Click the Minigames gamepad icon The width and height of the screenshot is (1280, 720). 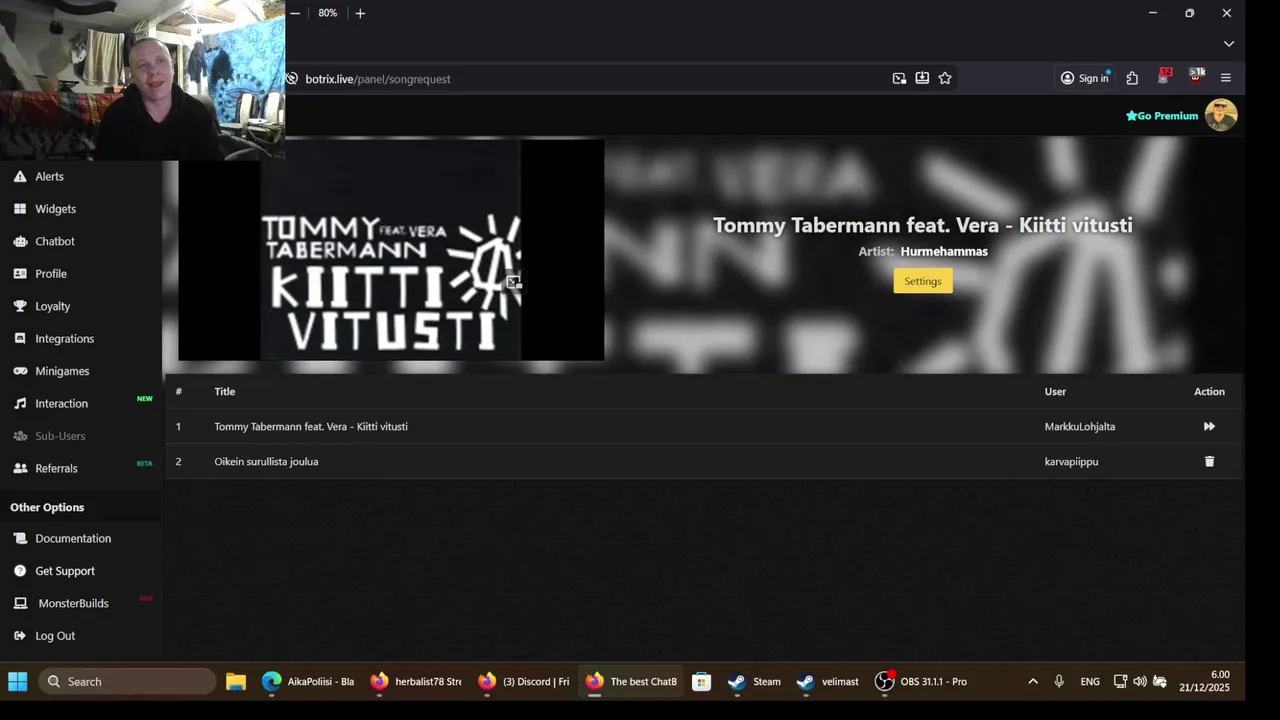20,371
